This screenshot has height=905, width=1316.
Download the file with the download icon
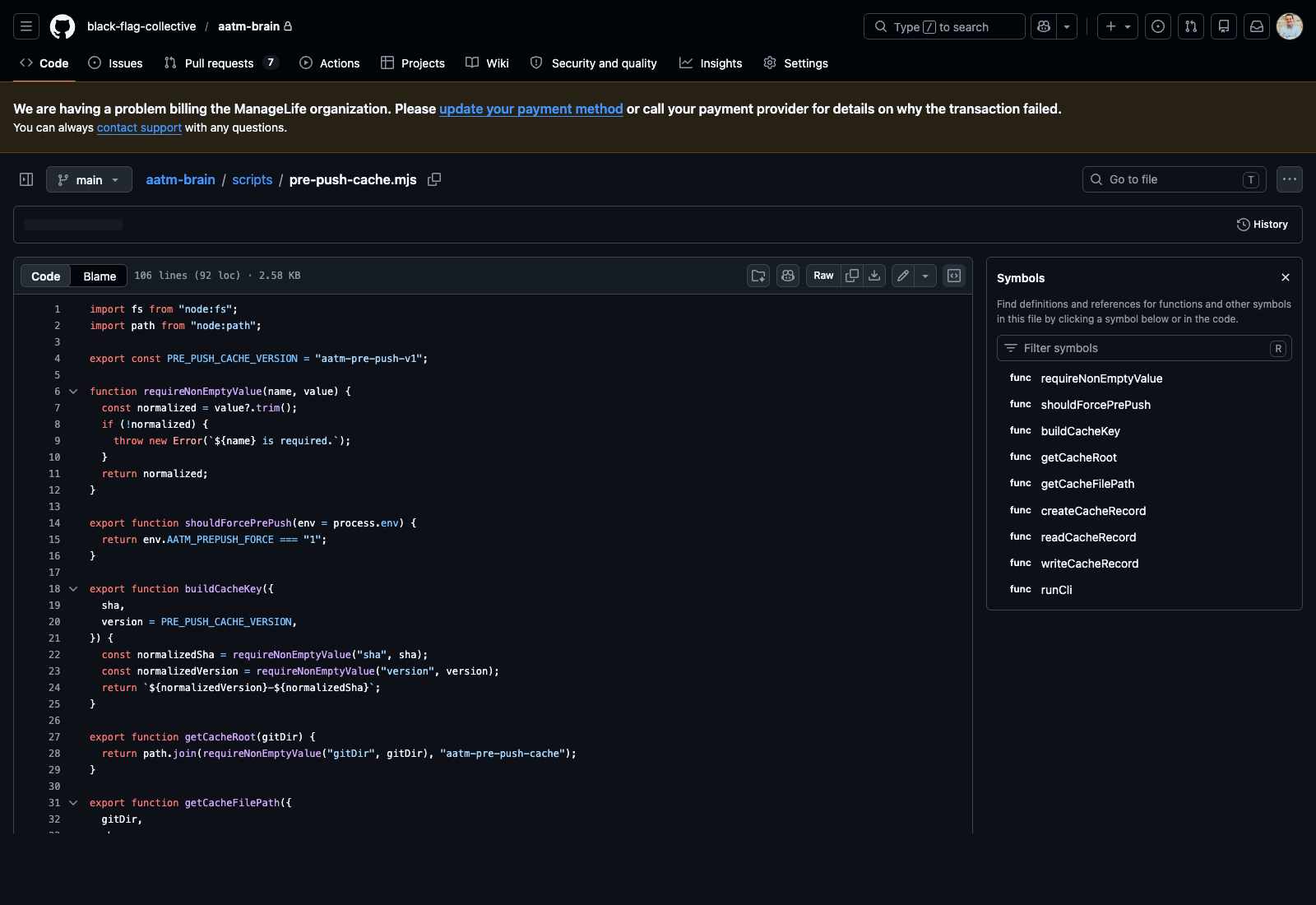click(874, 276)
